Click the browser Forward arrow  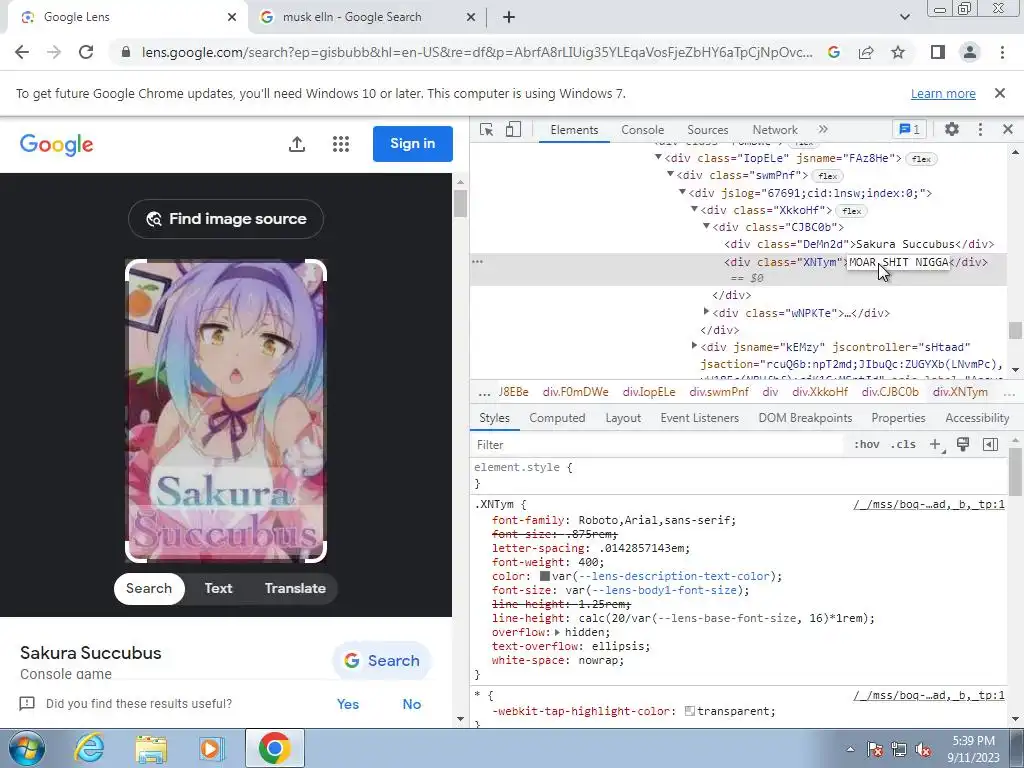[54, 52]
